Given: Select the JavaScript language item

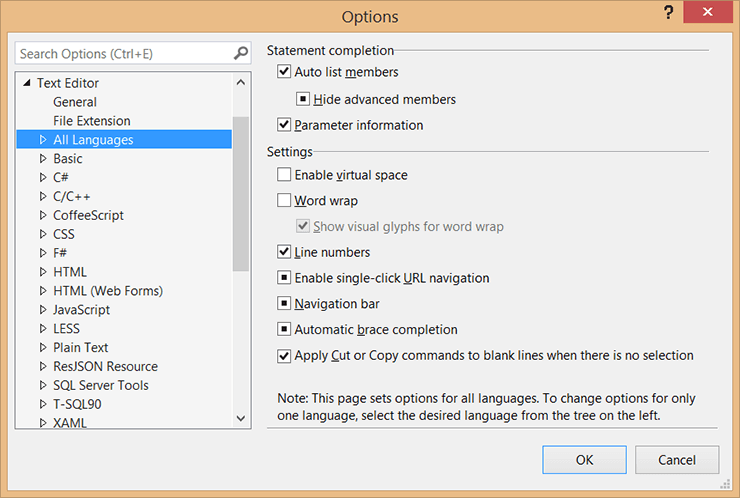Looking at the screenshot, I should pyautogui.click(x=81, y=310).
